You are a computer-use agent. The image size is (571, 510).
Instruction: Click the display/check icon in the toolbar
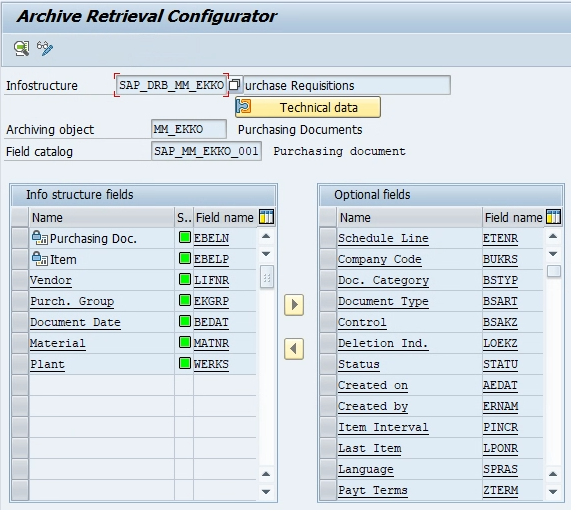point(21,48)
